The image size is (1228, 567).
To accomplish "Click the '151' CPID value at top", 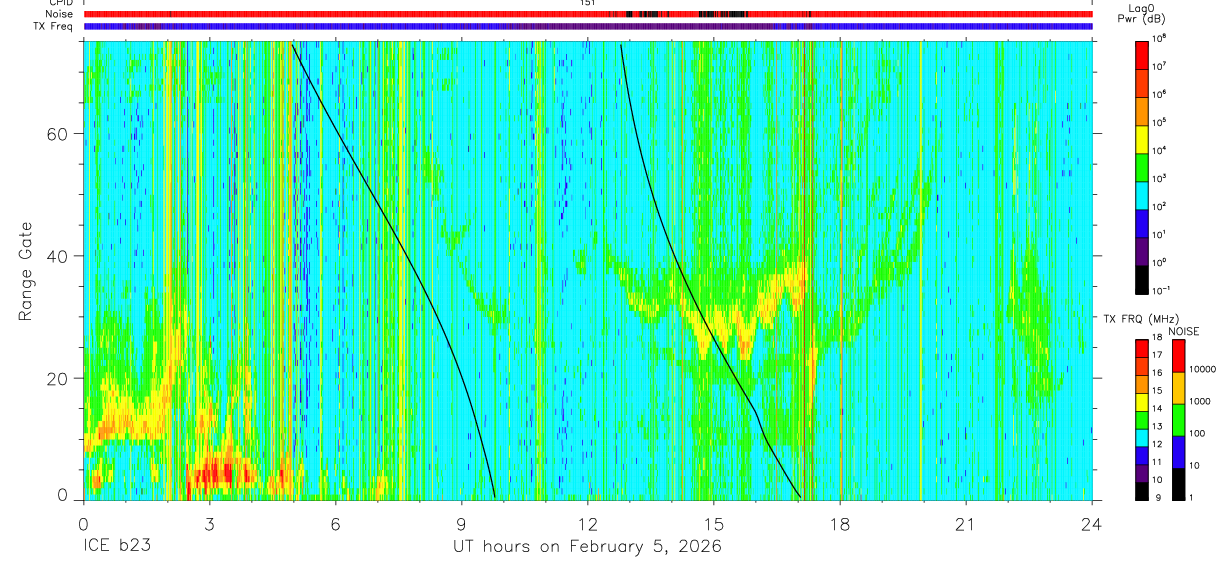I will tap(588, 3).
